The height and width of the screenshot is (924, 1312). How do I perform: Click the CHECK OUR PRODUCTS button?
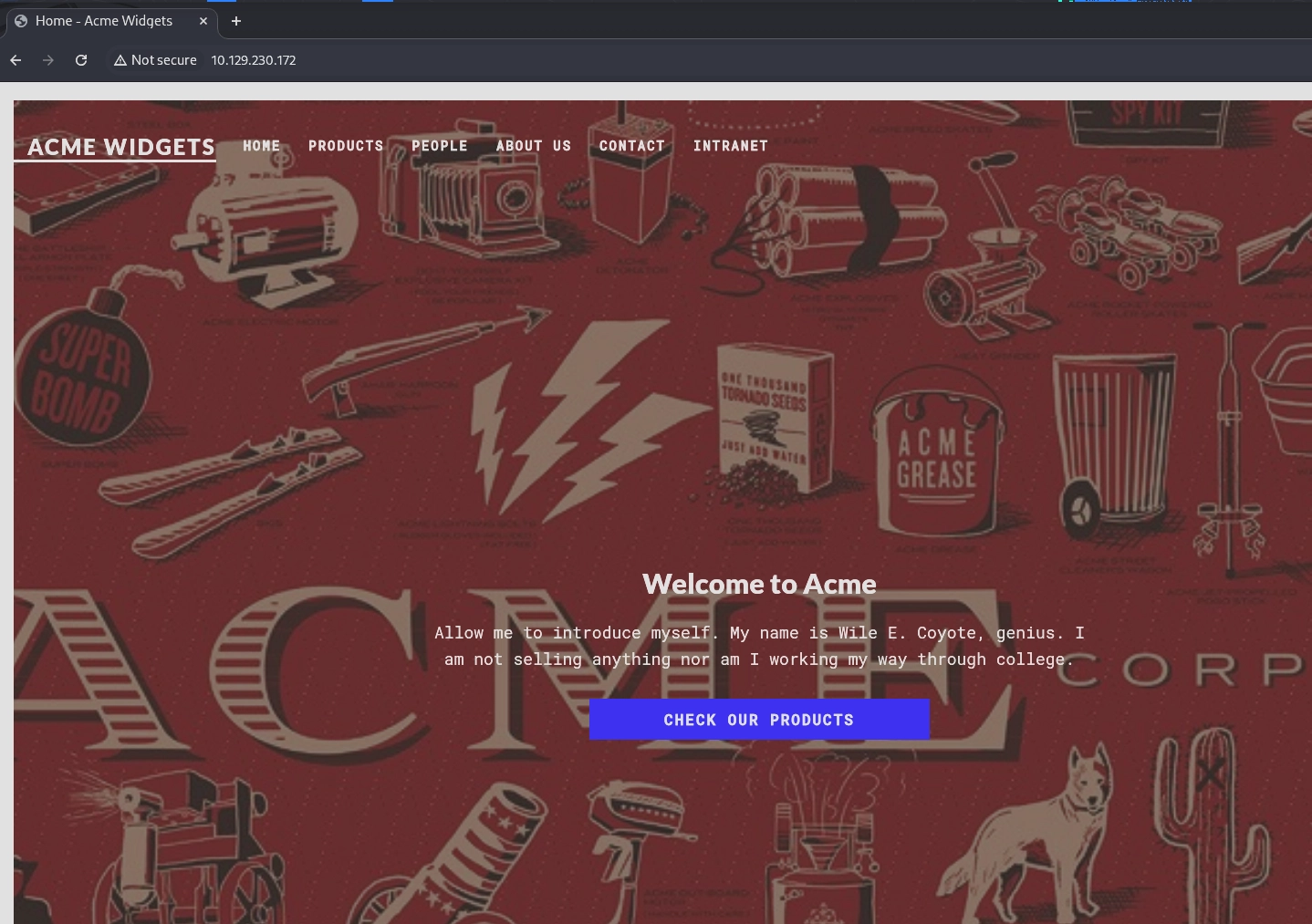(x=759, y=720)
